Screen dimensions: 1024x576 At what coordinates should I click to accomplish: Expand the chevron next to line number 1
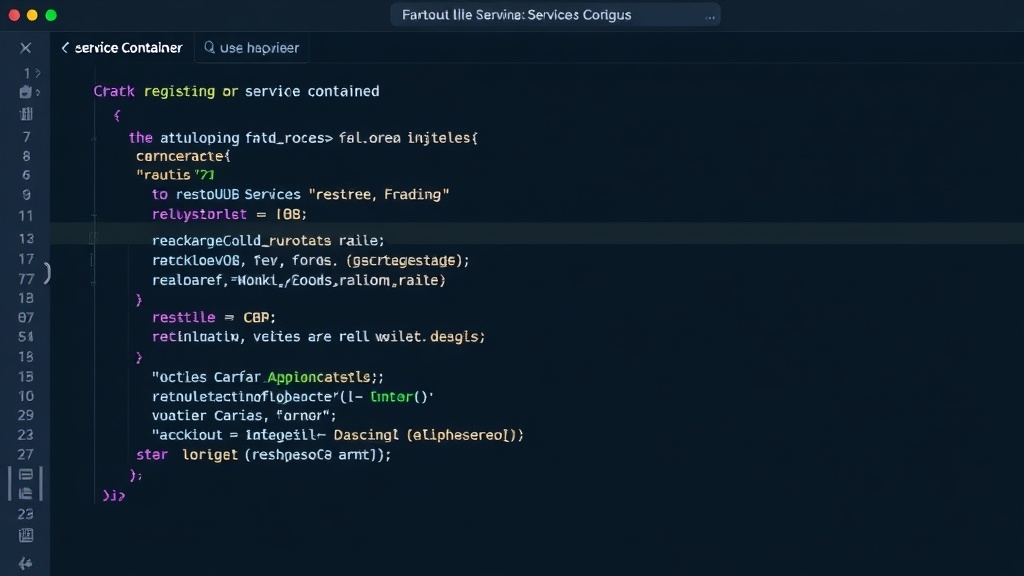[x=38, y=73]
